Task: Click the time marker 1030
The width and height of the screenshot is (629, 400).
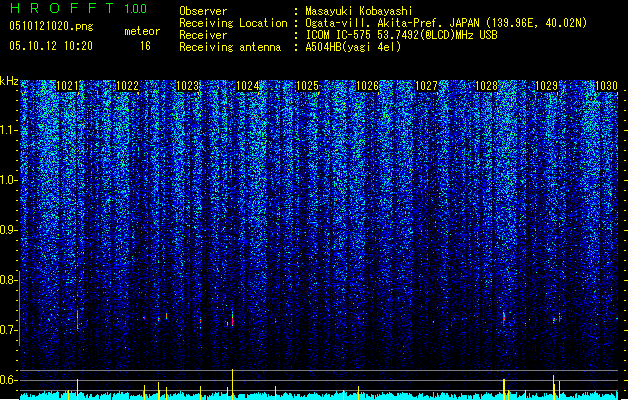Action: click(x=606, y=86)
